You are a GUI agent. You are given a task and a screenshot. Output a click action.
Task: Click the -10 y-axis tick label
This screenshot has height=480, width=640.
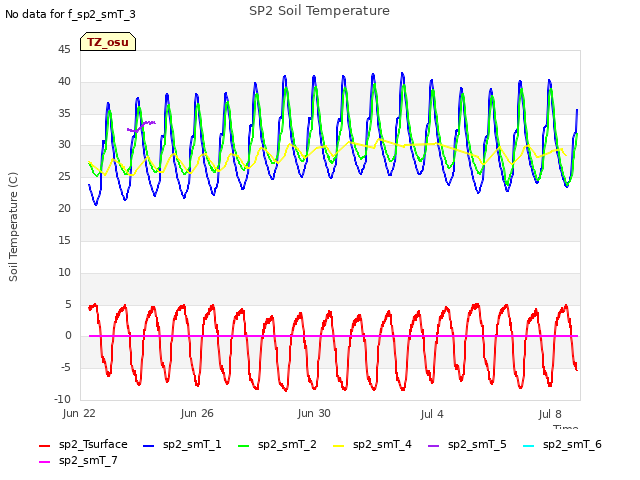click(62, 399)
